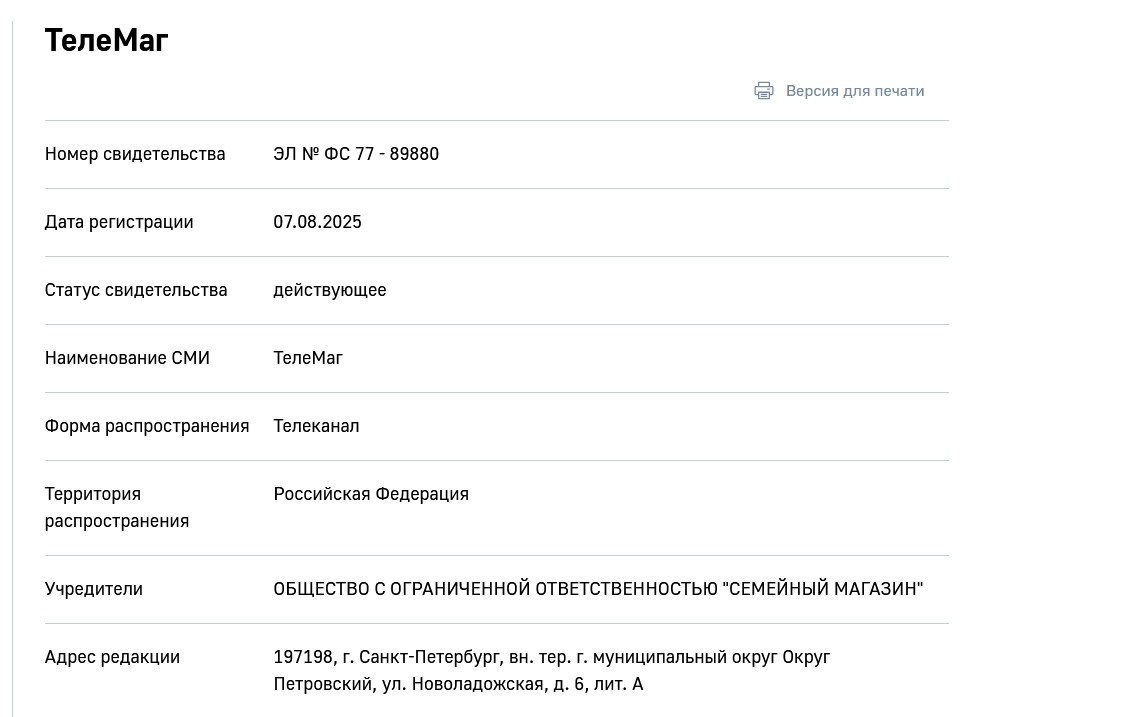Click the 'Форма распространения' label
Image resolution: width=1125 pixels, height=717 pixels.
[x=147, y=426]
